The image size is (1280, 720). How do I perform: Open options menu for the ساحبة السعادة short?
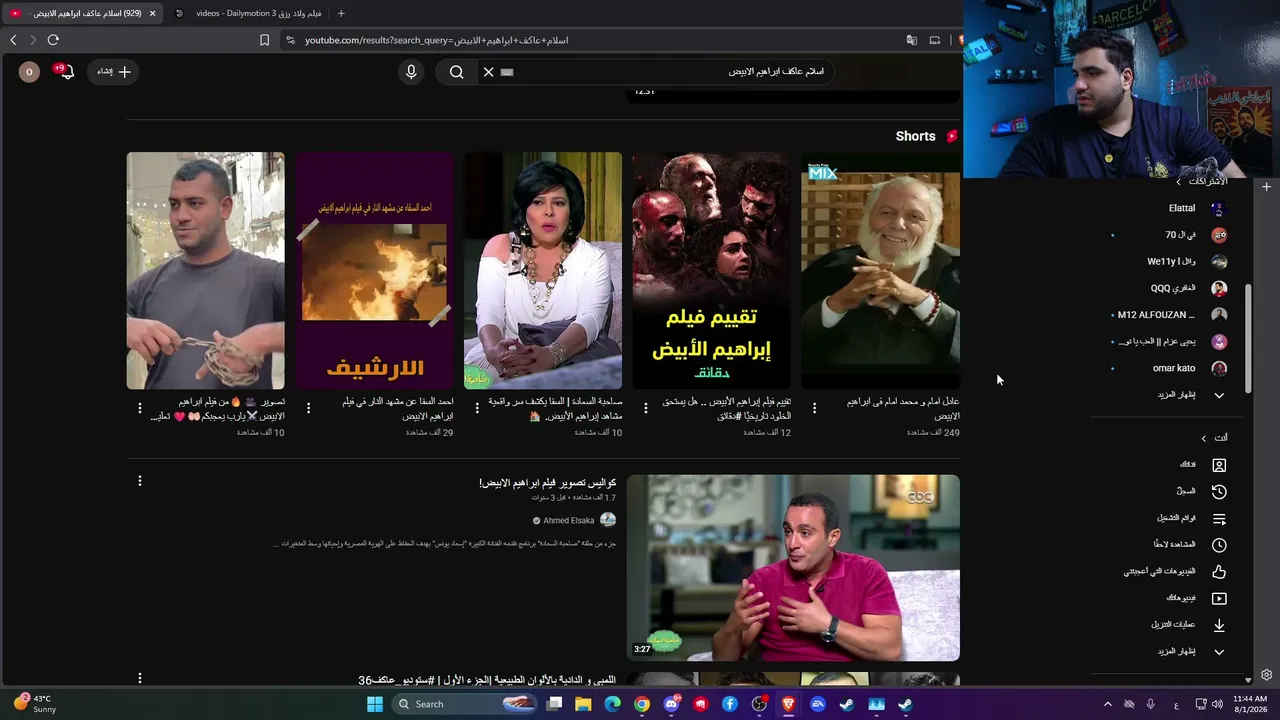pos(477,408)
